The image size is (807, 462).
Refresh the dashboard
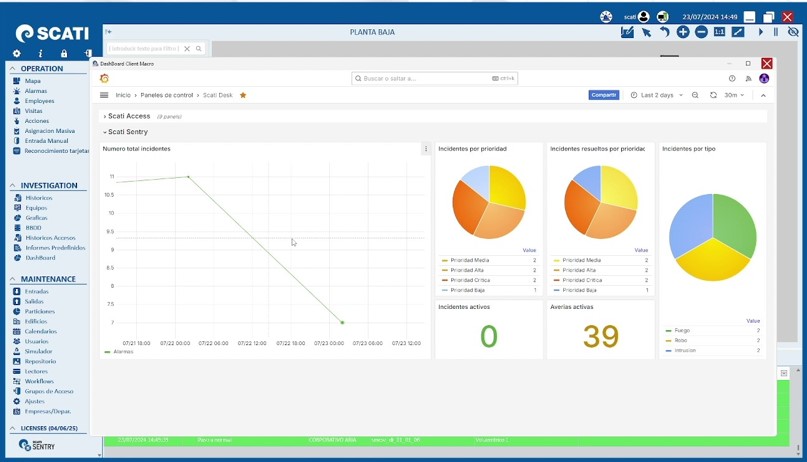coord(713,95)
